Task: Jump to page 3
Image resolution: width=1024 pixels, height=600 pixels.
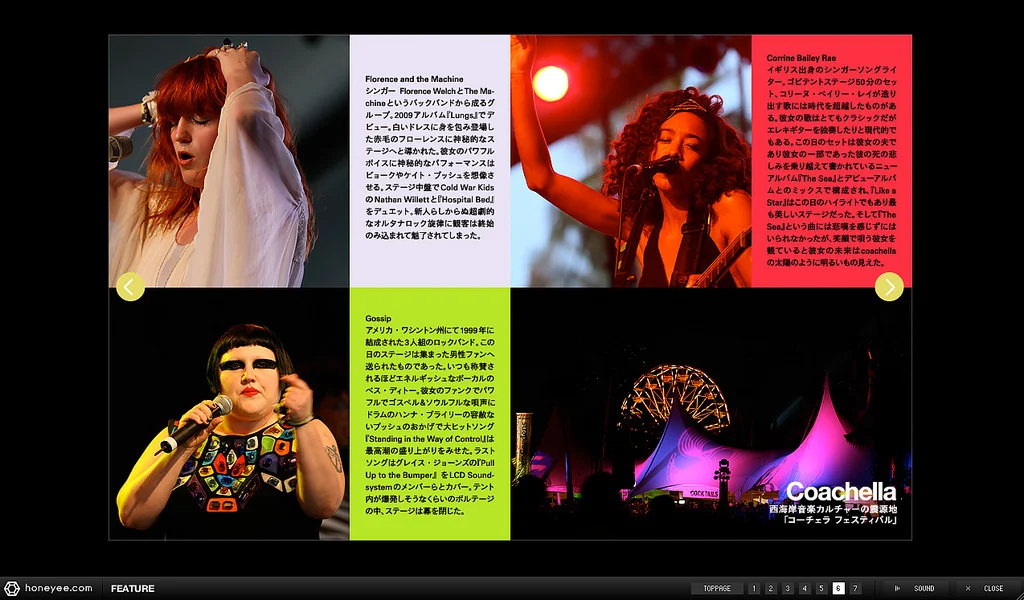Action: [x=788, y=588]
